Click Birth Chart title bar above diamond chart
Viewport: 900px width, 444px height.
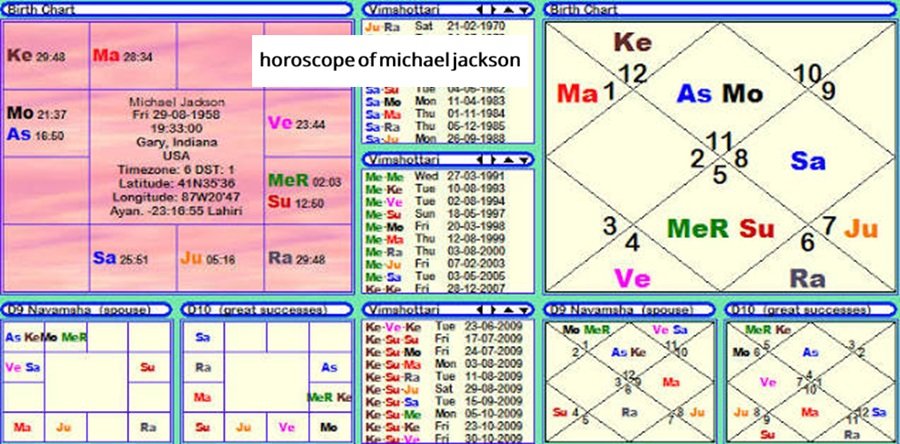tap(721, 10)
